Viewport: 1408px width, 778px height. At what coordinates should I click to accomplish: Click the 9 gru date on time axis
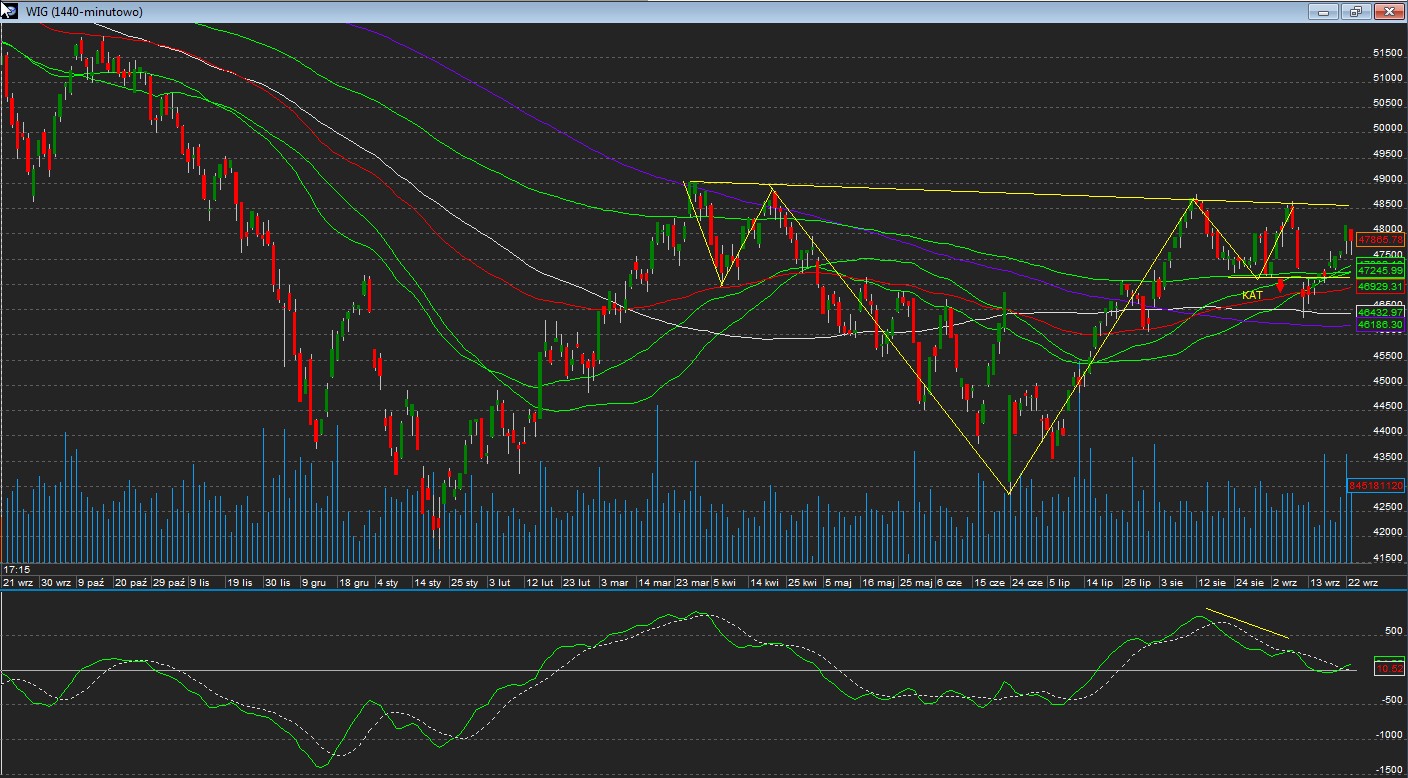tap(313, 581)
